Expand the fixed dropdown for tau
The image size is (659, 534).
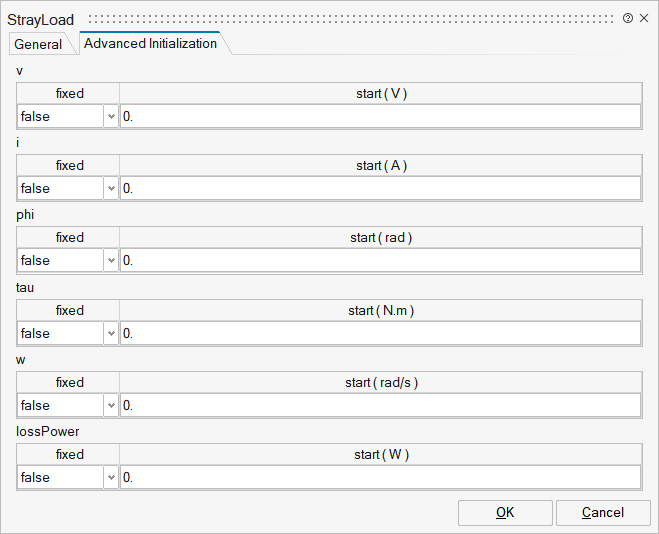(x=110, y=333)
